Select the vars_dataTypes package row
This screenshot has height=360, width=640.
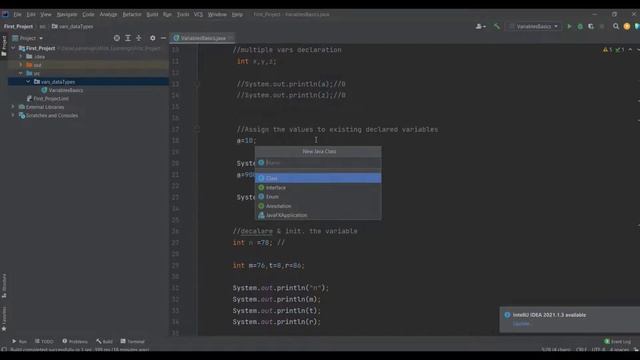88,82
